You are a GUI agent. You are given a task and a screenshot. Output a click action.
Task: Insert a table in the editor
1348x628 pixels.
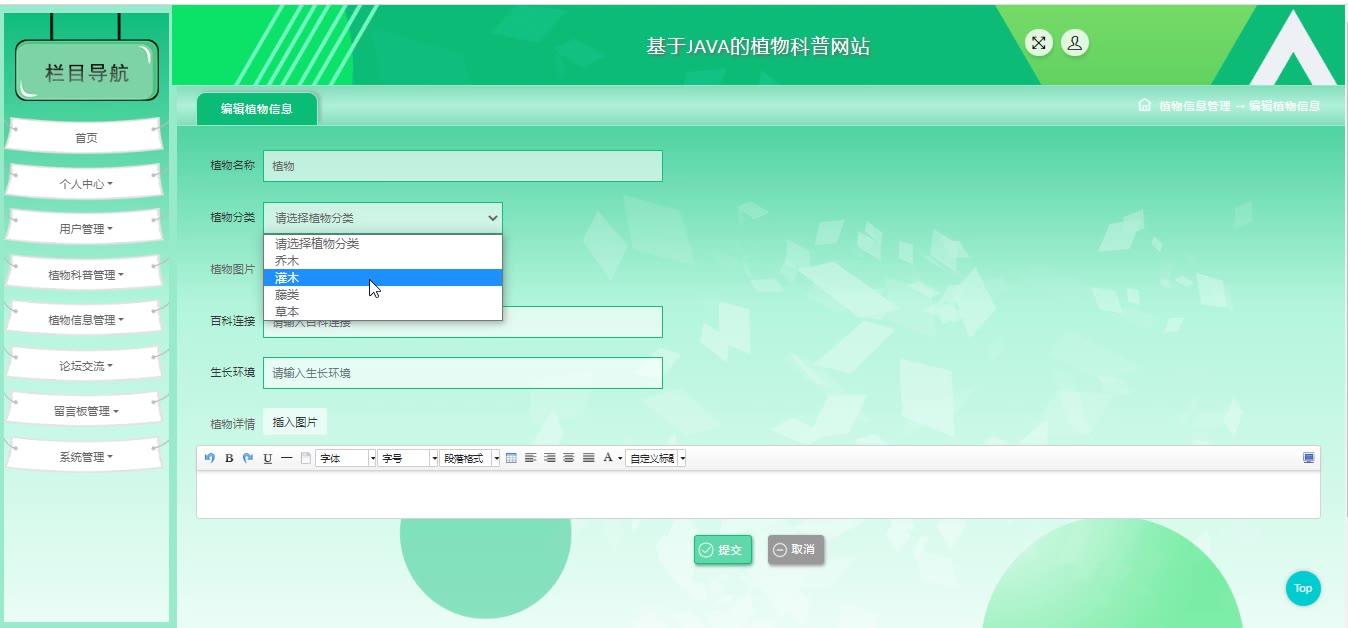click(x=511, y=458)
